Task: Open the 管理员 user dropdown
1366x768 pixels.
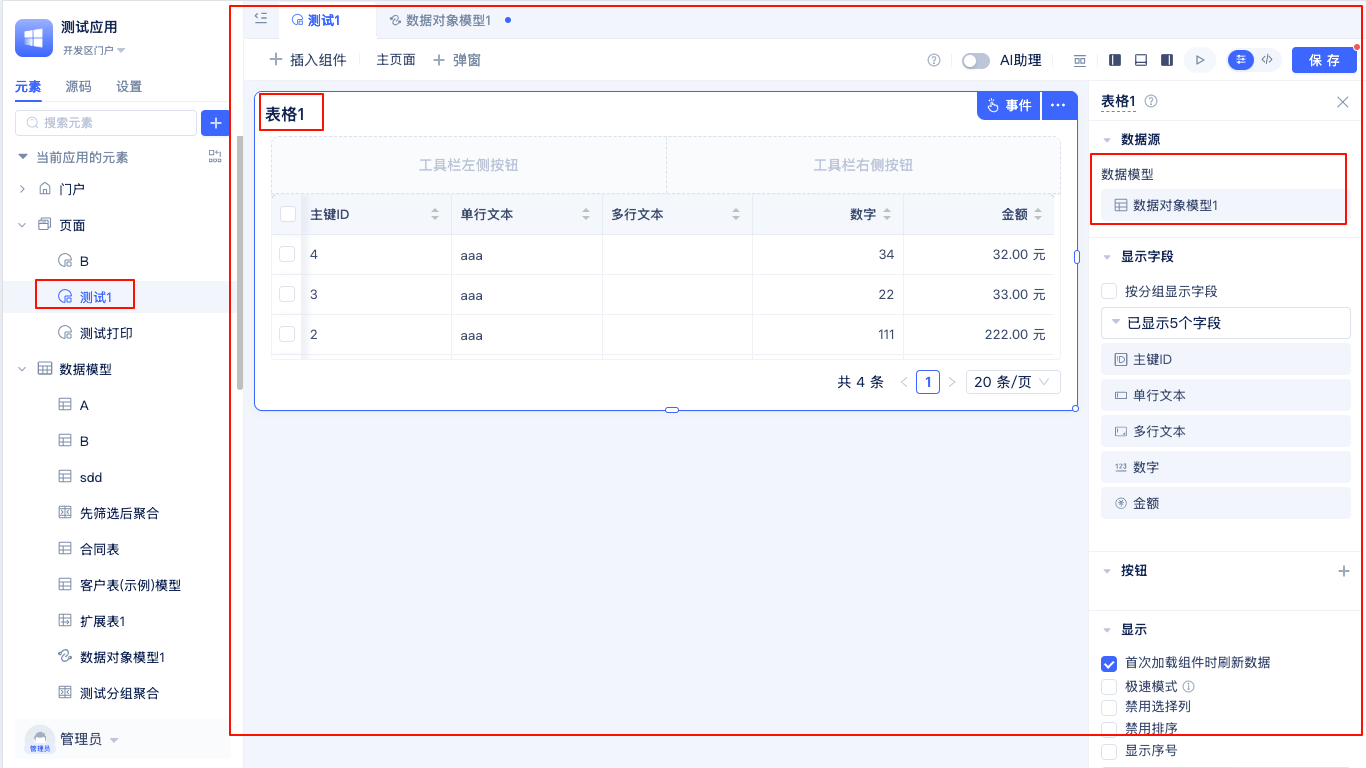Action: point(89,740)
